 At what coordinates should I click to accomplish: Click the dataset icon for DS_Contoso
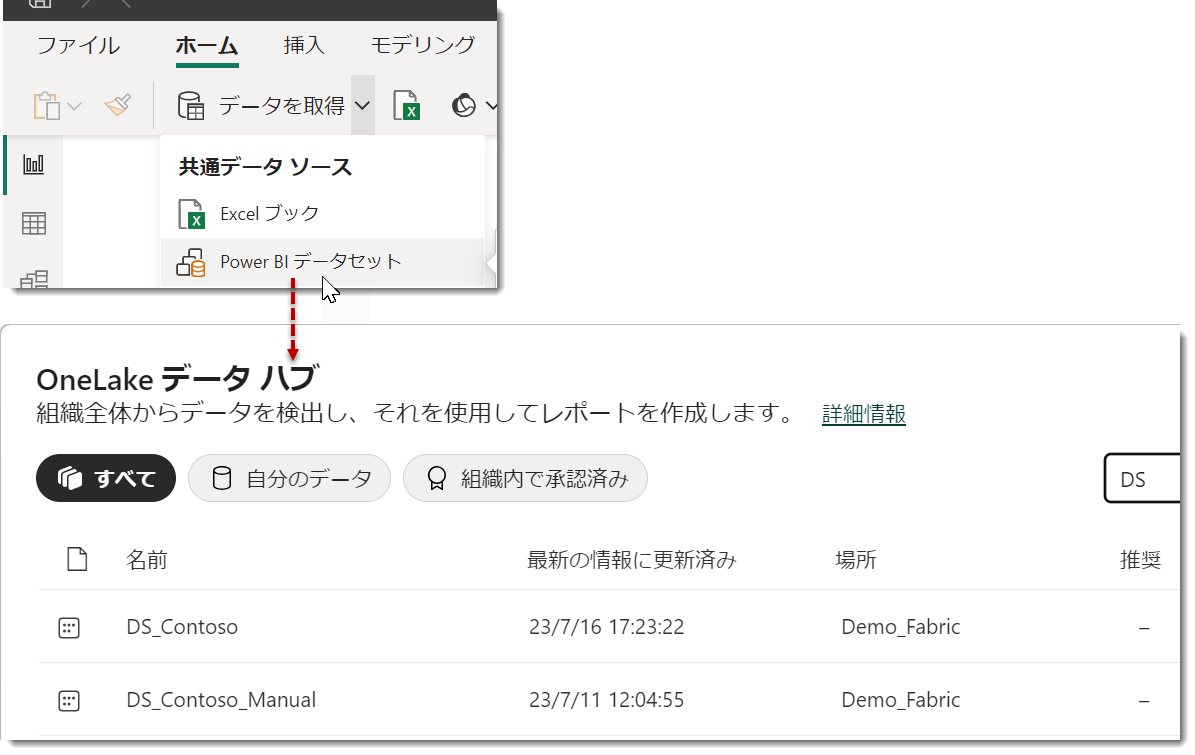(x=69, y=628)
